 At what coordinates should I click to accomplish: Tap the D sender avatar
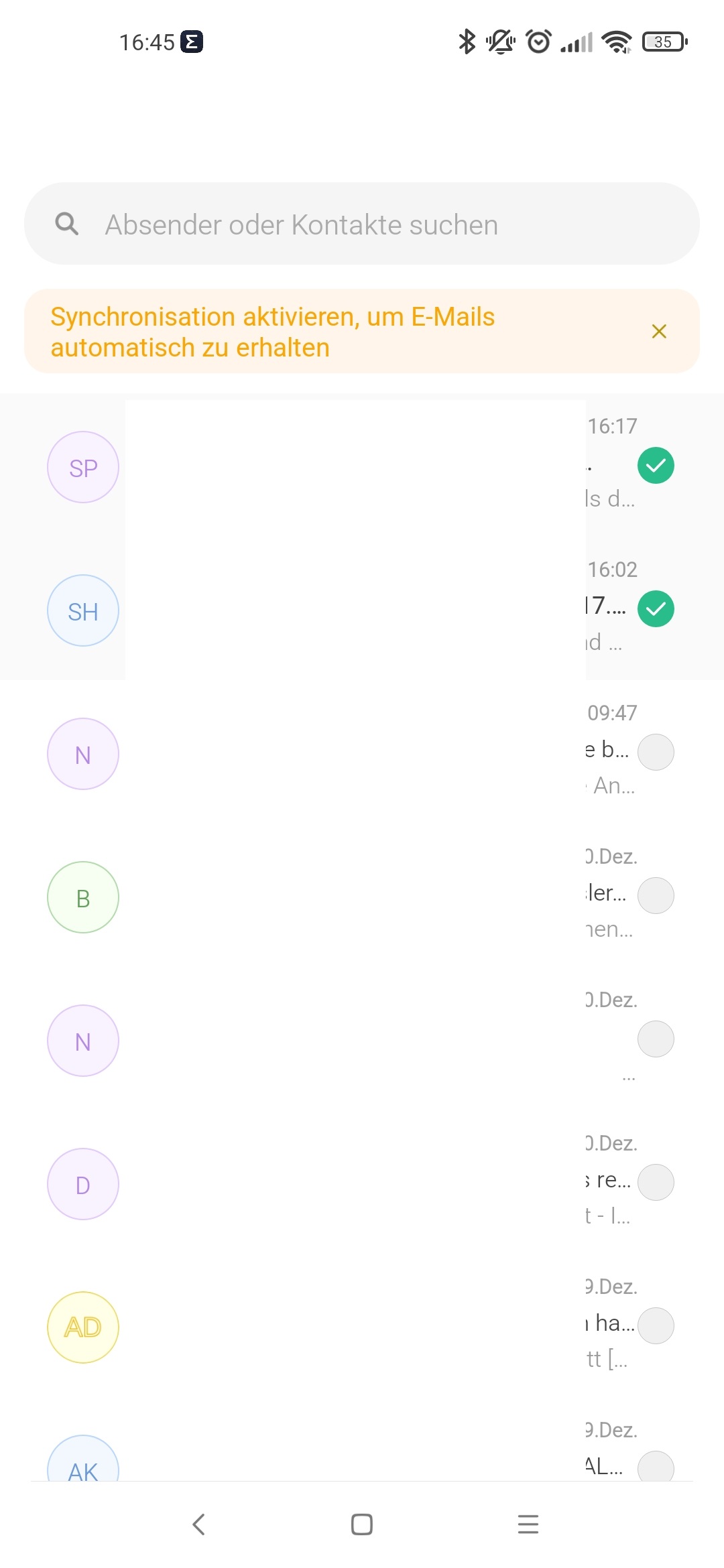coord(83,1184)
